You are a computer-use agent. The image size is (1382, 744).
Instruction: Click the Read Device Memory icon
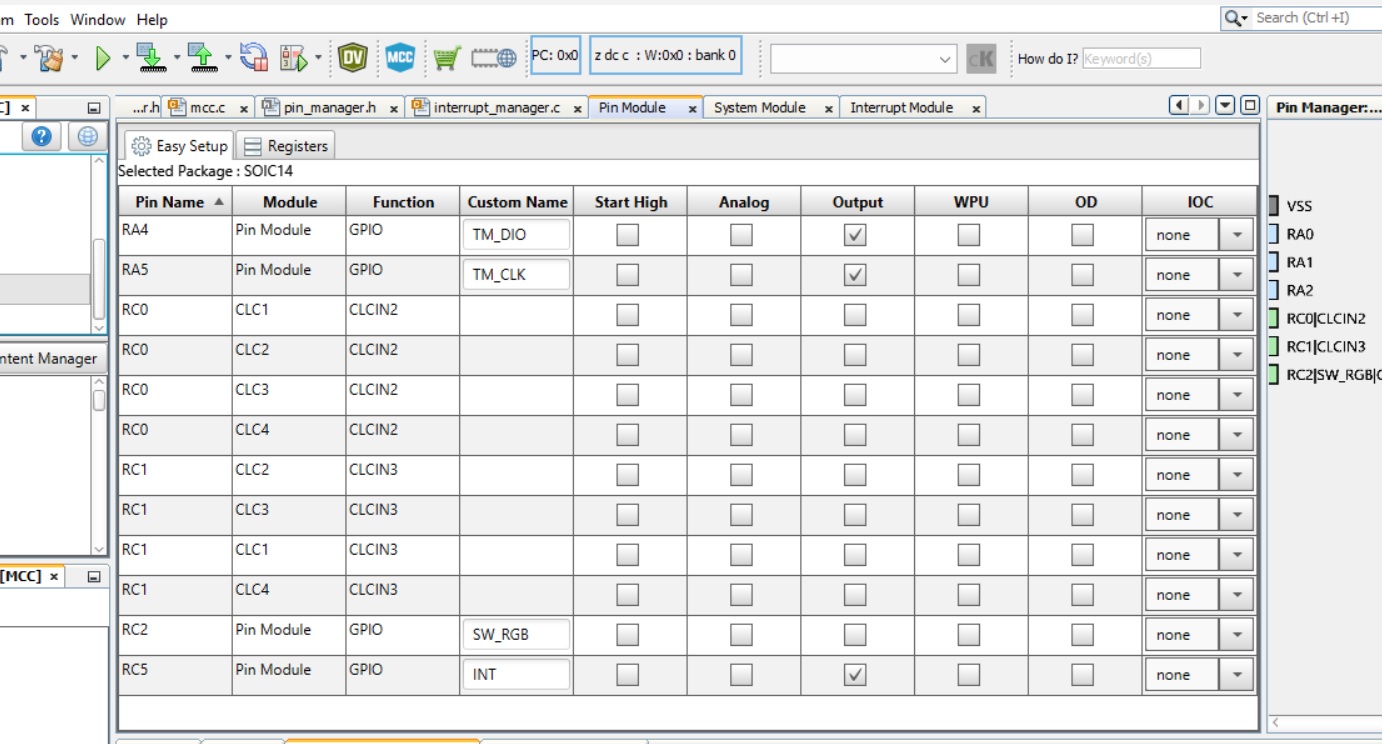(x=203, y=58)
